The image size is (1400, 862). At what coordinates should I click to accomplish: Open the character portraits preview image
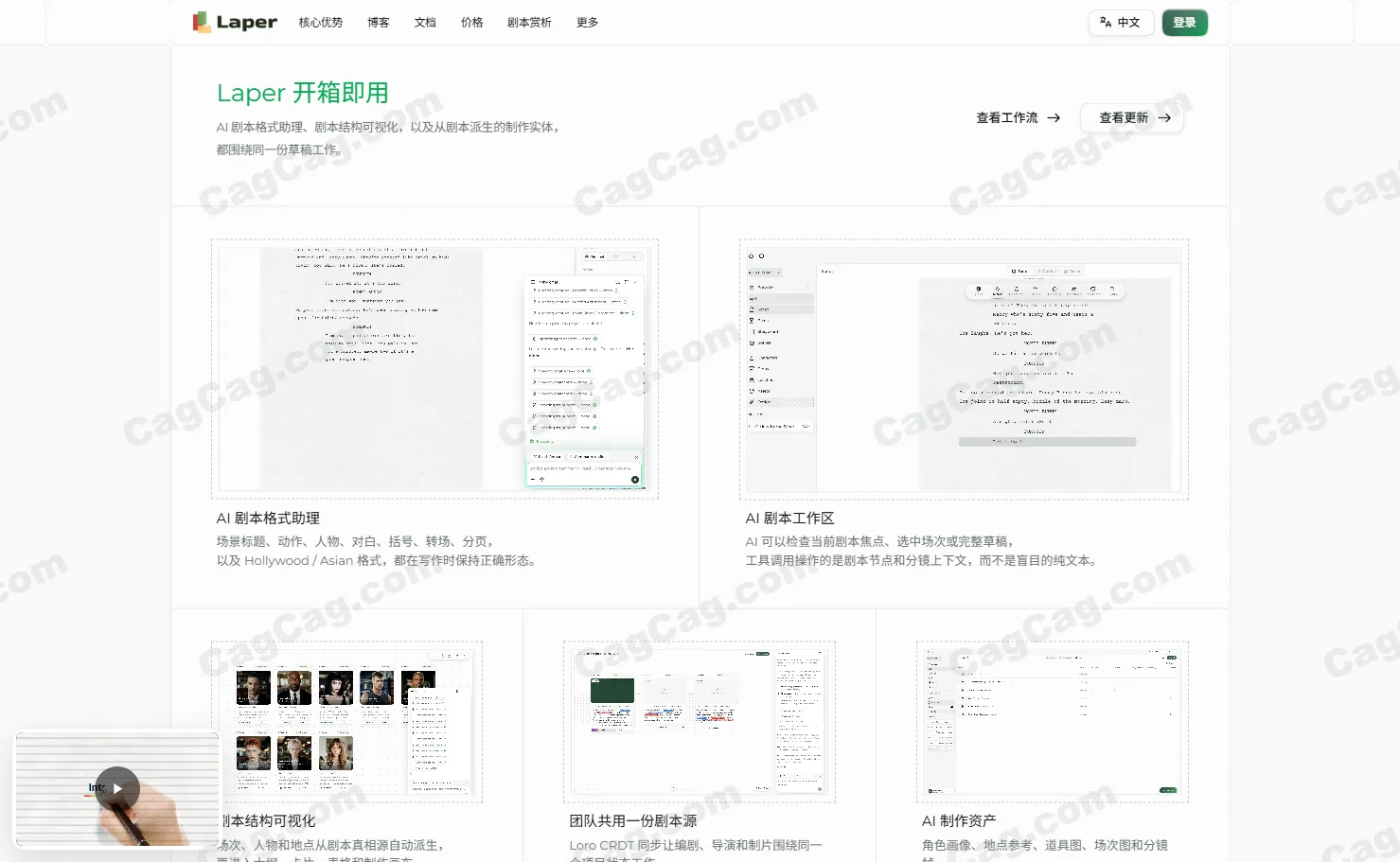[x=346, y=722]
